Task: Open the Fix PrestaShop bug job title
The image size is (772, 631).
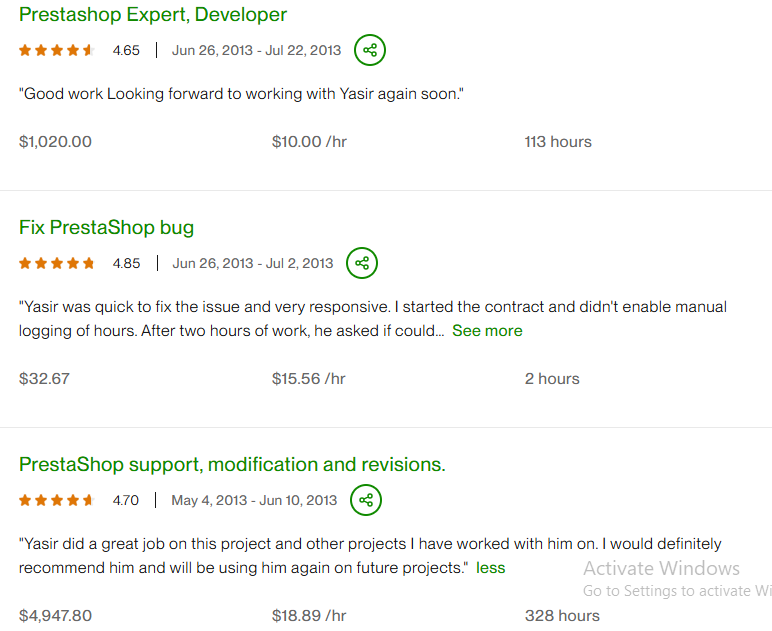Action: pyautogui.click(x=106, y=228)
